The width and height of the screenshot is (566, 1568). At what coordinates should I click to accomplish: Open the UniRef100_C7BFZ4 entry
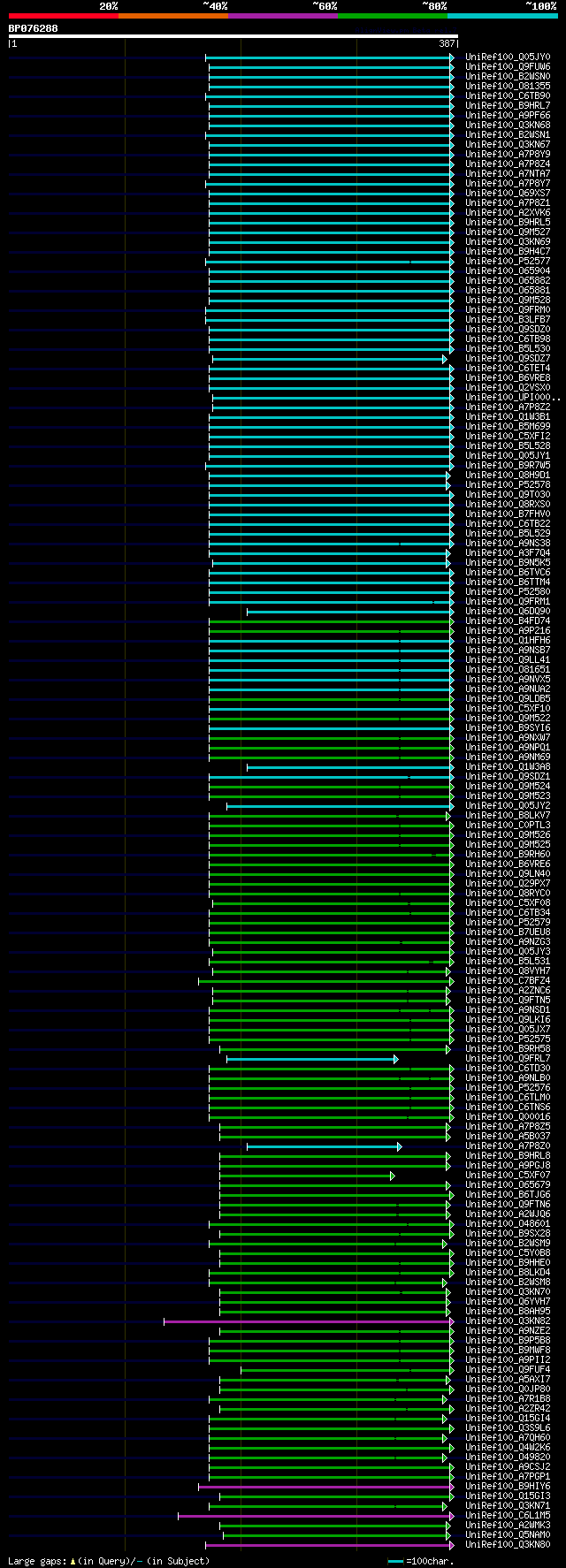pos(508,981)
